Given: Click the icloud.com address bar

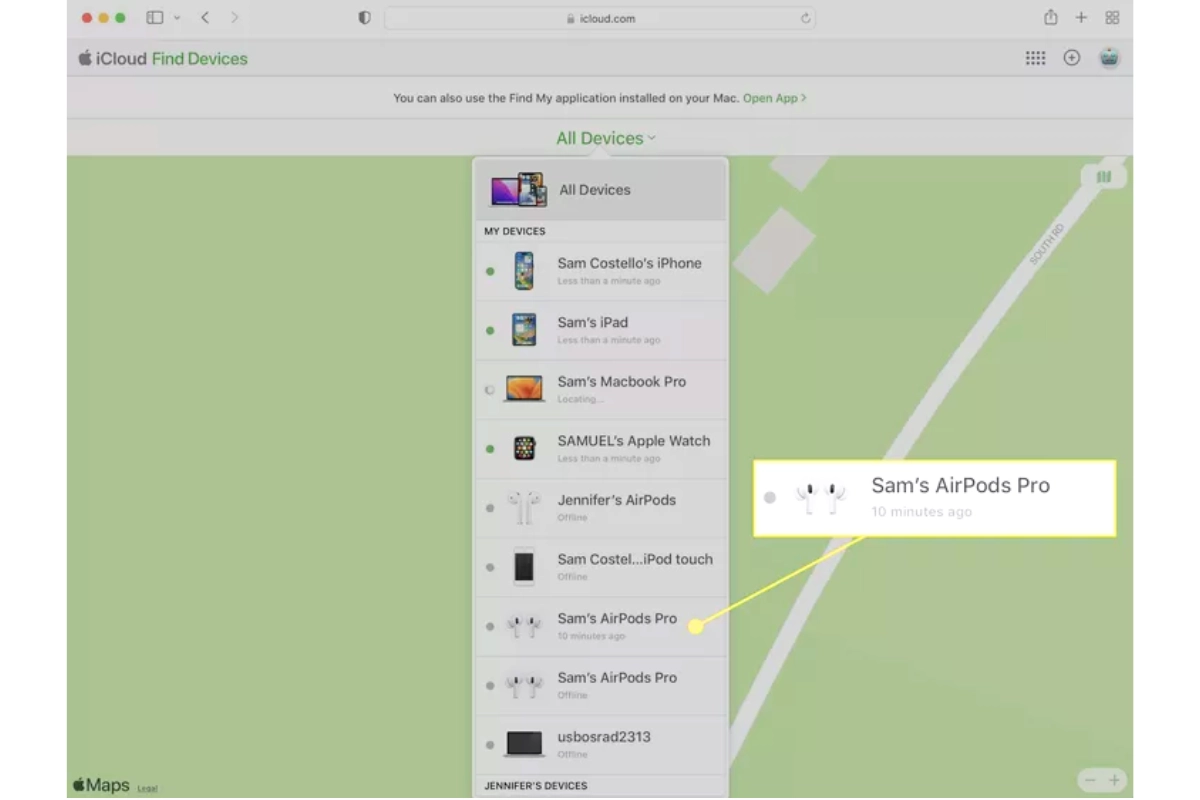Looking at the screenshot, I should pyautogui.click(x=598, y=18).
